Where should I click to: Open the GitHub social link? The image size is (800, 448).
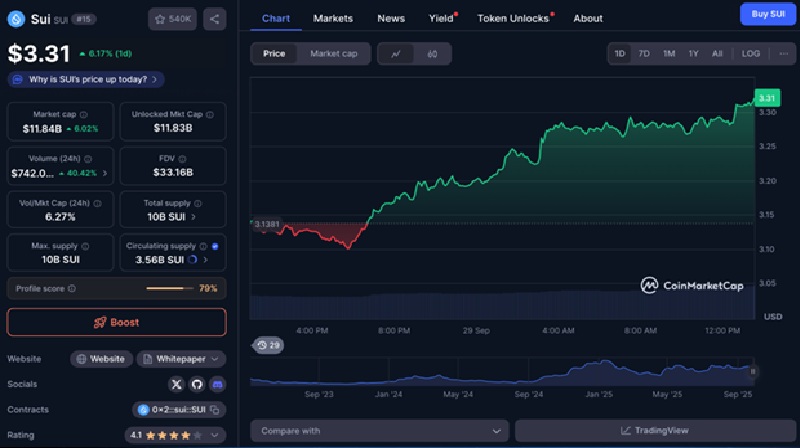click(x=197, y=384)
